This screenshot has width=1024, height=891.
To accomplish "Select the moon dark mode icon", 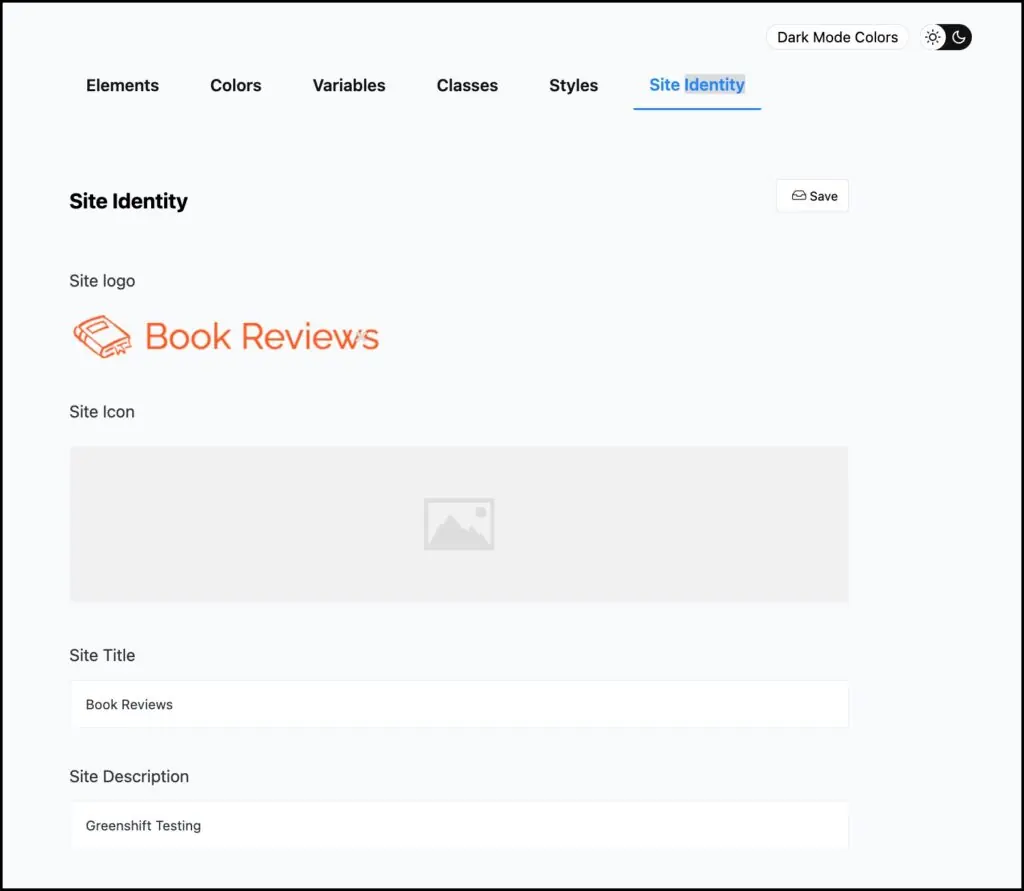I will click(959, 37).
